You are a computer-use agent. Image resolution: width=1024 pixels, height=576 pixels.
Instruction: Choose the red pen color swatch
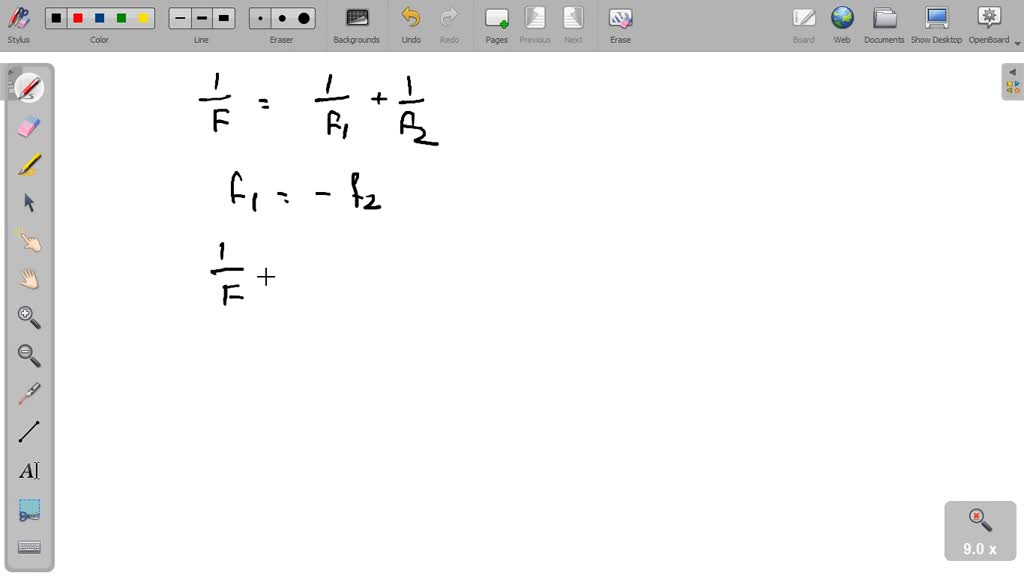(78, 18)
